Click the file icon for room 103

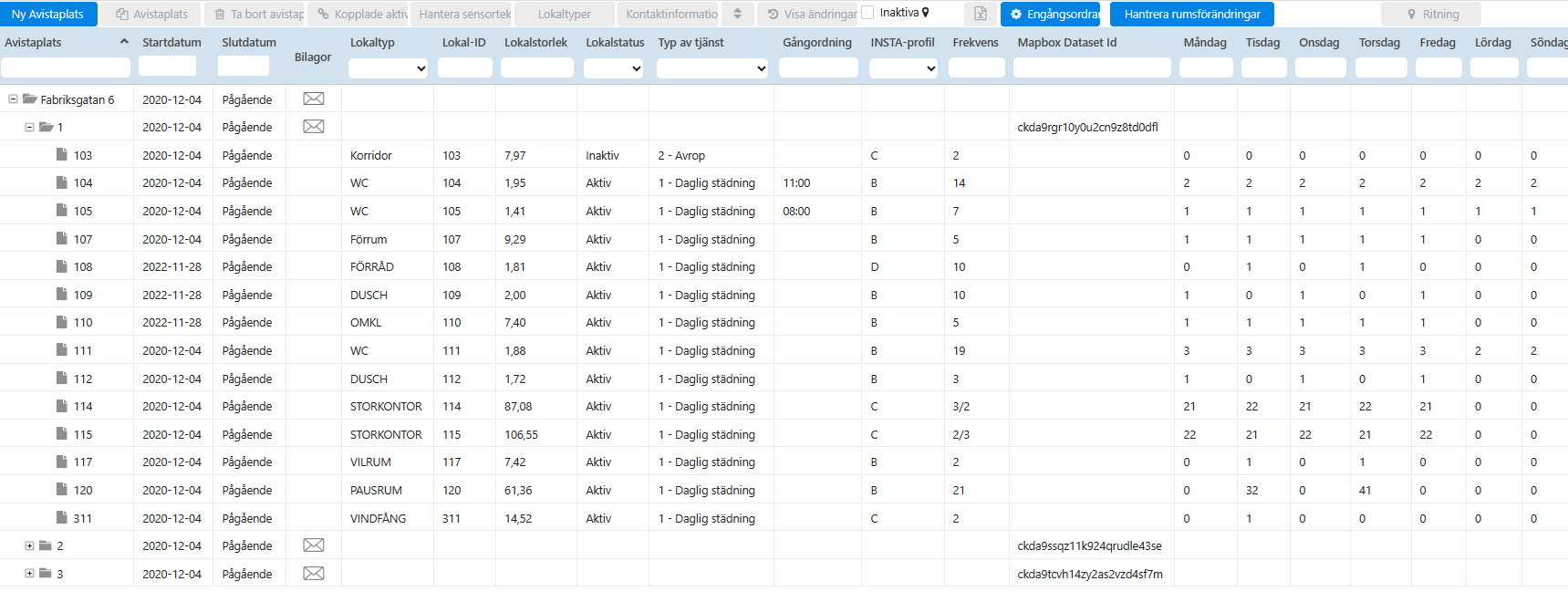click(62, 154)
